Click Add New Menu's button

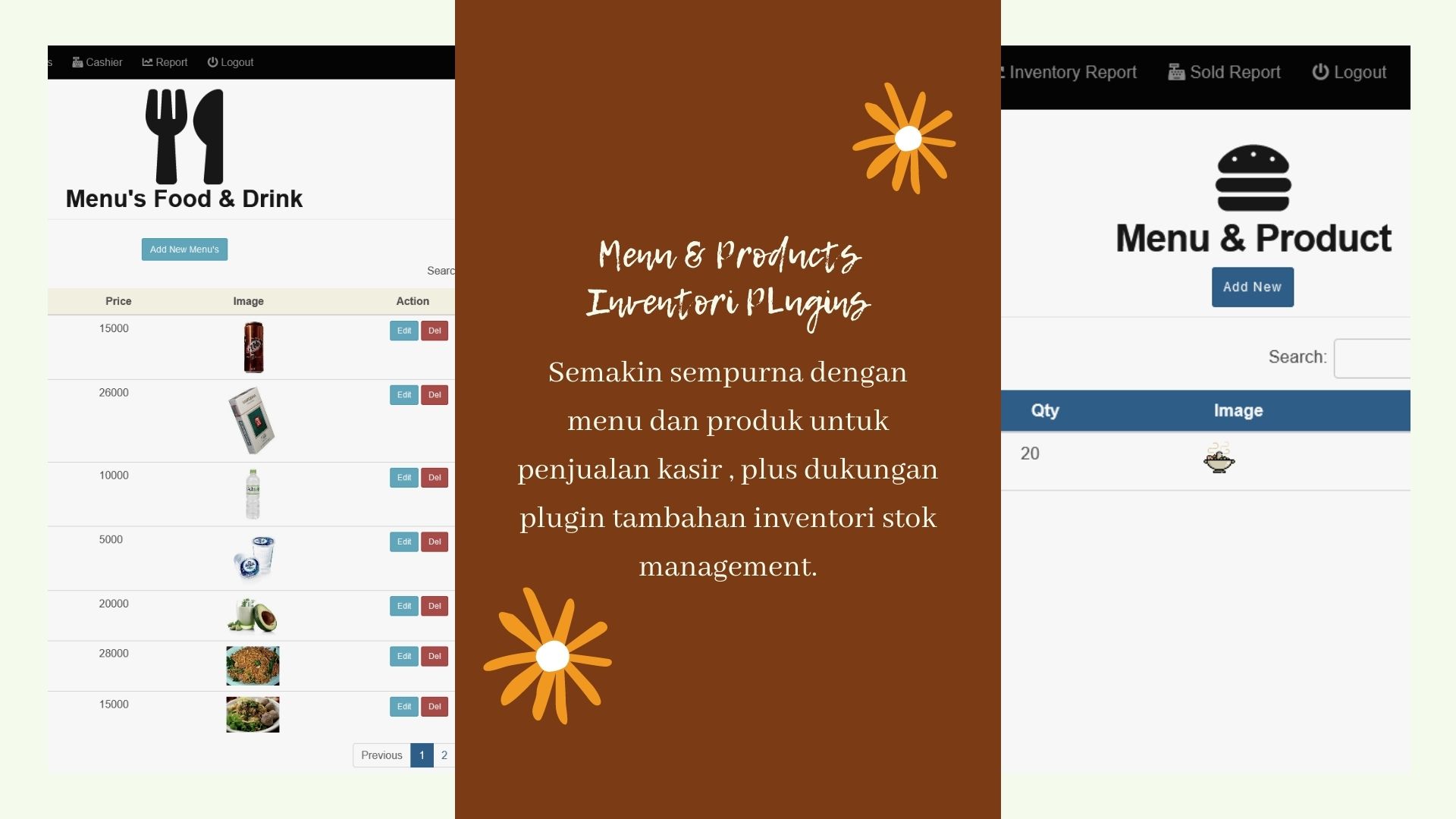[x=184, y=248]
